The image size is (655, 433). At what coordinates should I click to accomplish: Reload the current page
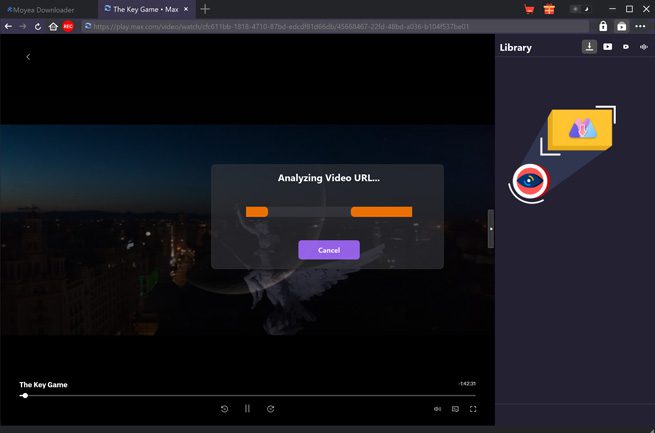38,26
